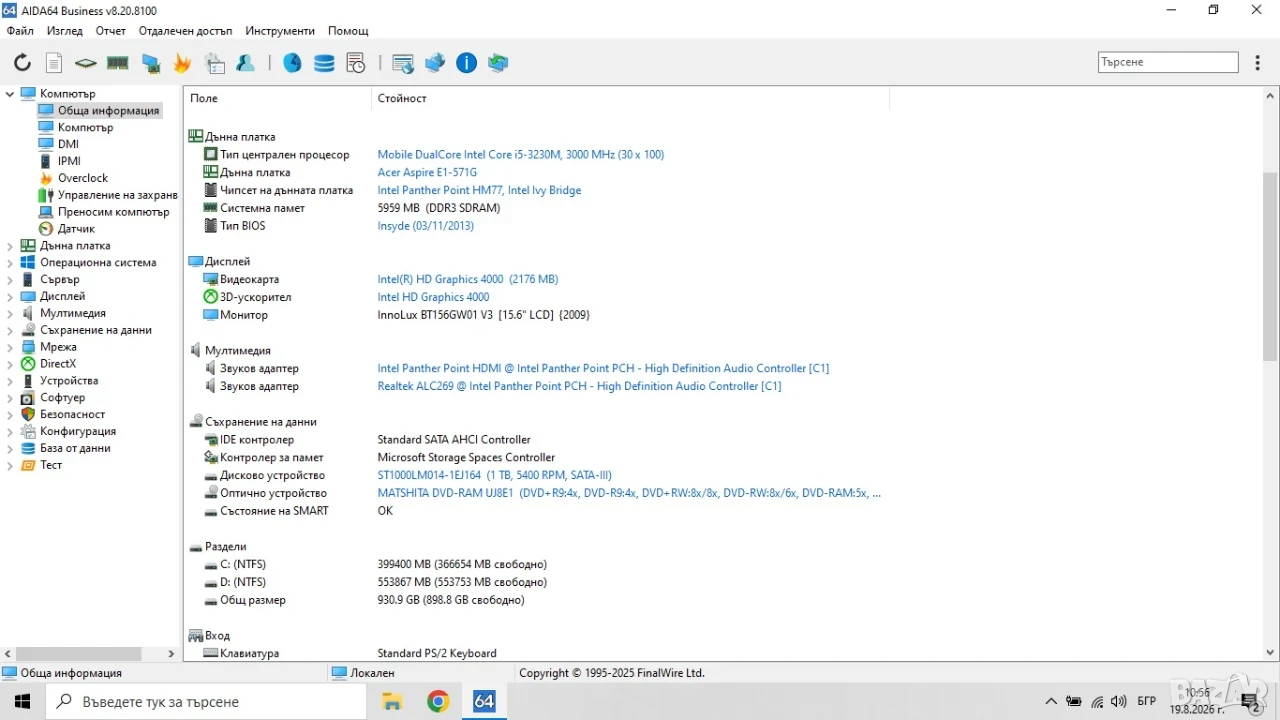Open the settings checklist toolbar icon
This screenshot has height=720, width=1280.
click(x=215, y=63)
